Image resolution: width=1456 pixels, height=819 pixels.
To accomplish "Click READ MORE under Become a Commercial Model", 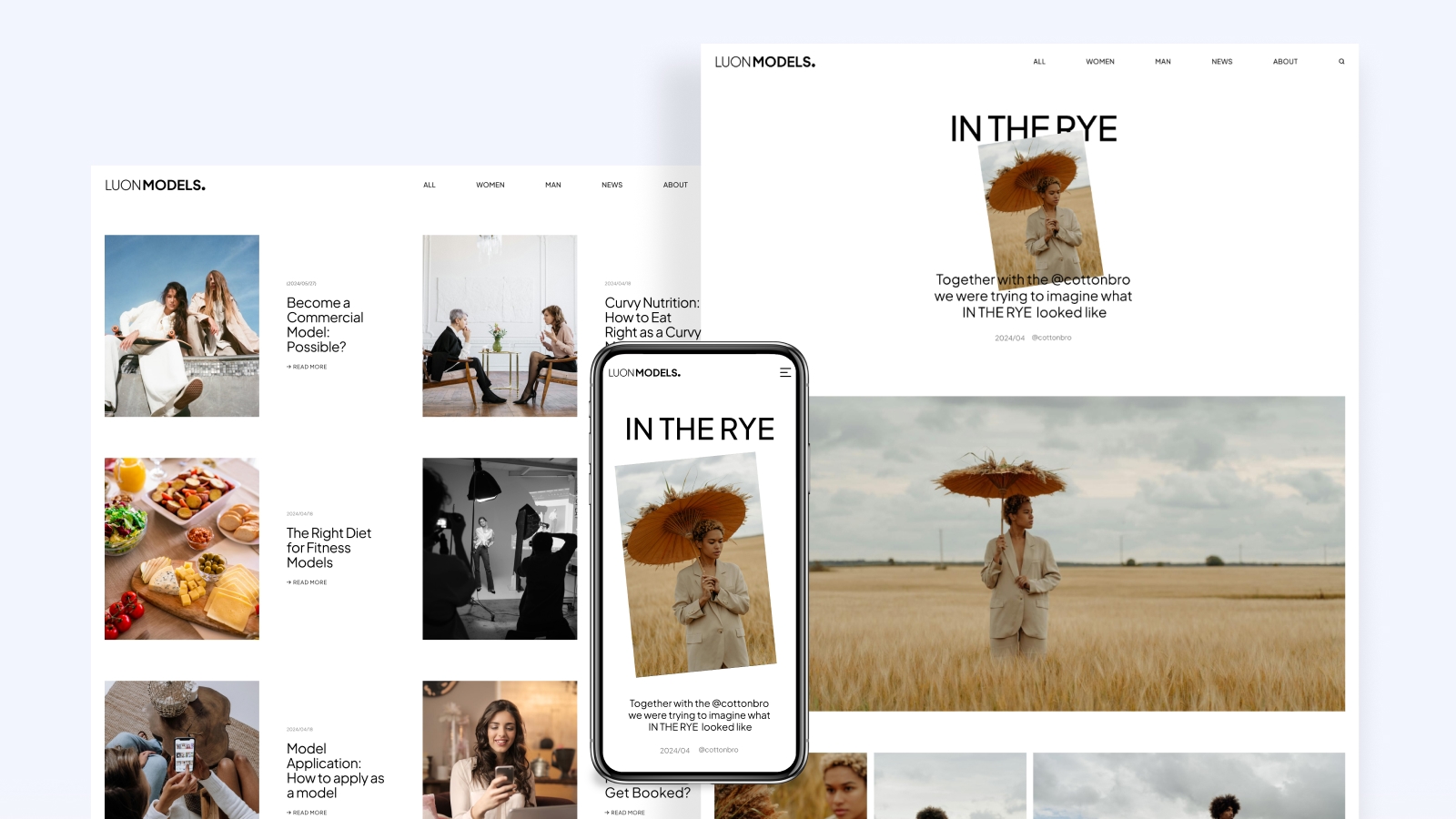I will click(x=307, y=367).
